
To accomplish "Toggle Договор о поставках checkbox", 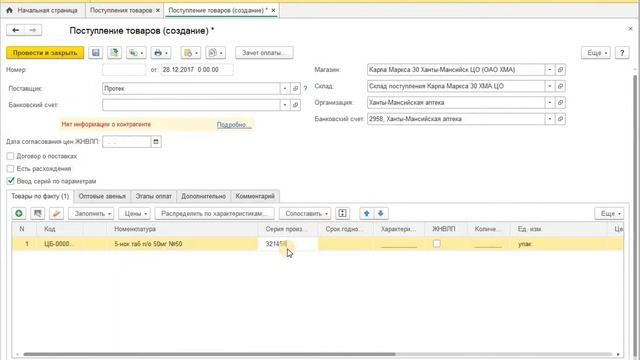I will [11, 156].
